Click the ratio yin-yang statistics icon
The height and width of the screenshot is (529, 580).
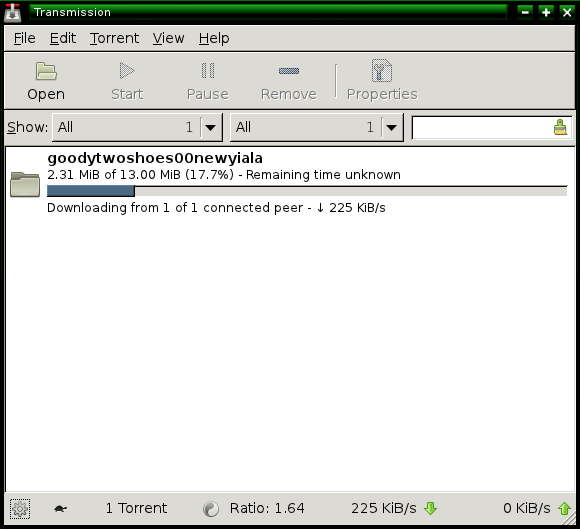point(211,509)
